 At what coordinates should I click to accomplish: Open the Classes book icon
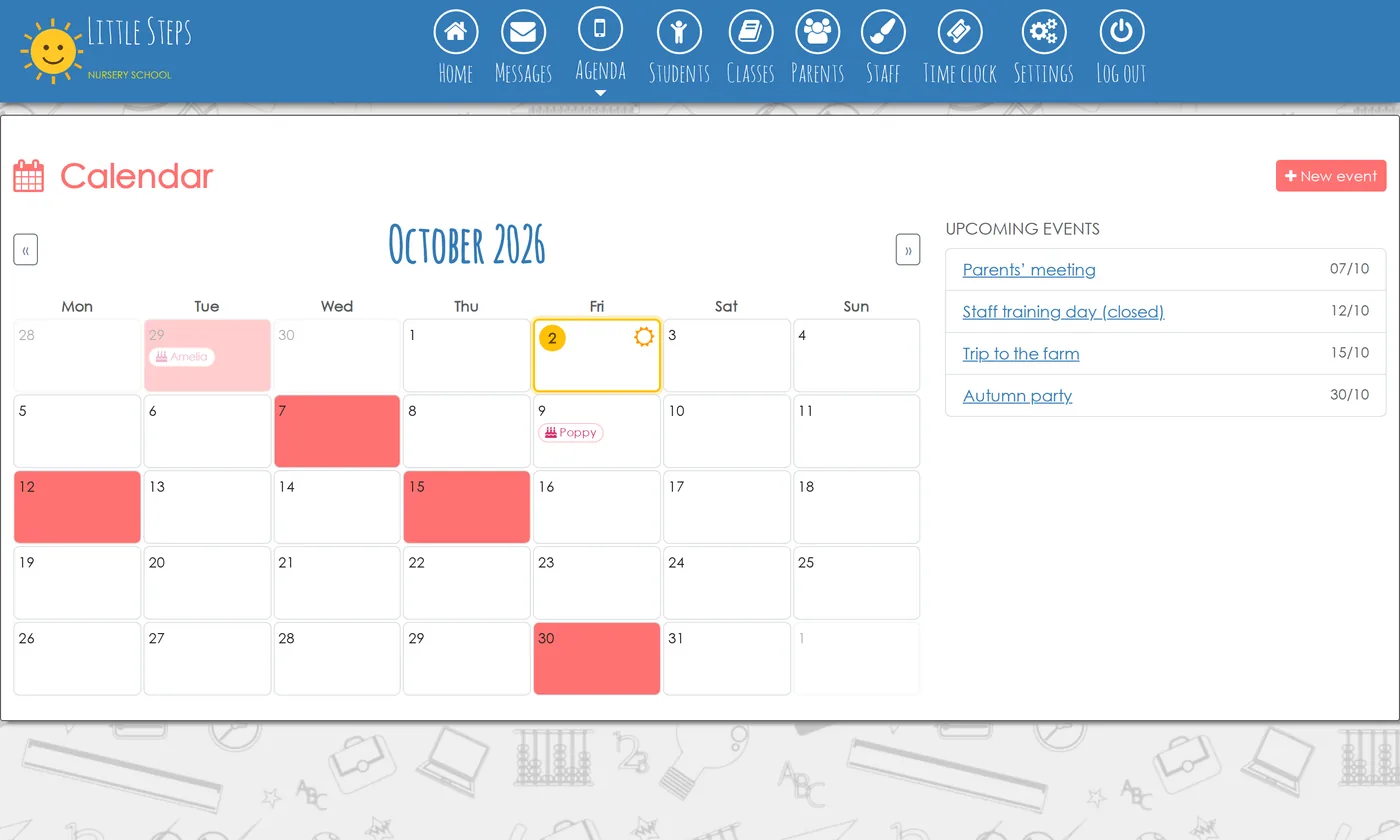(x=750, y=32)
